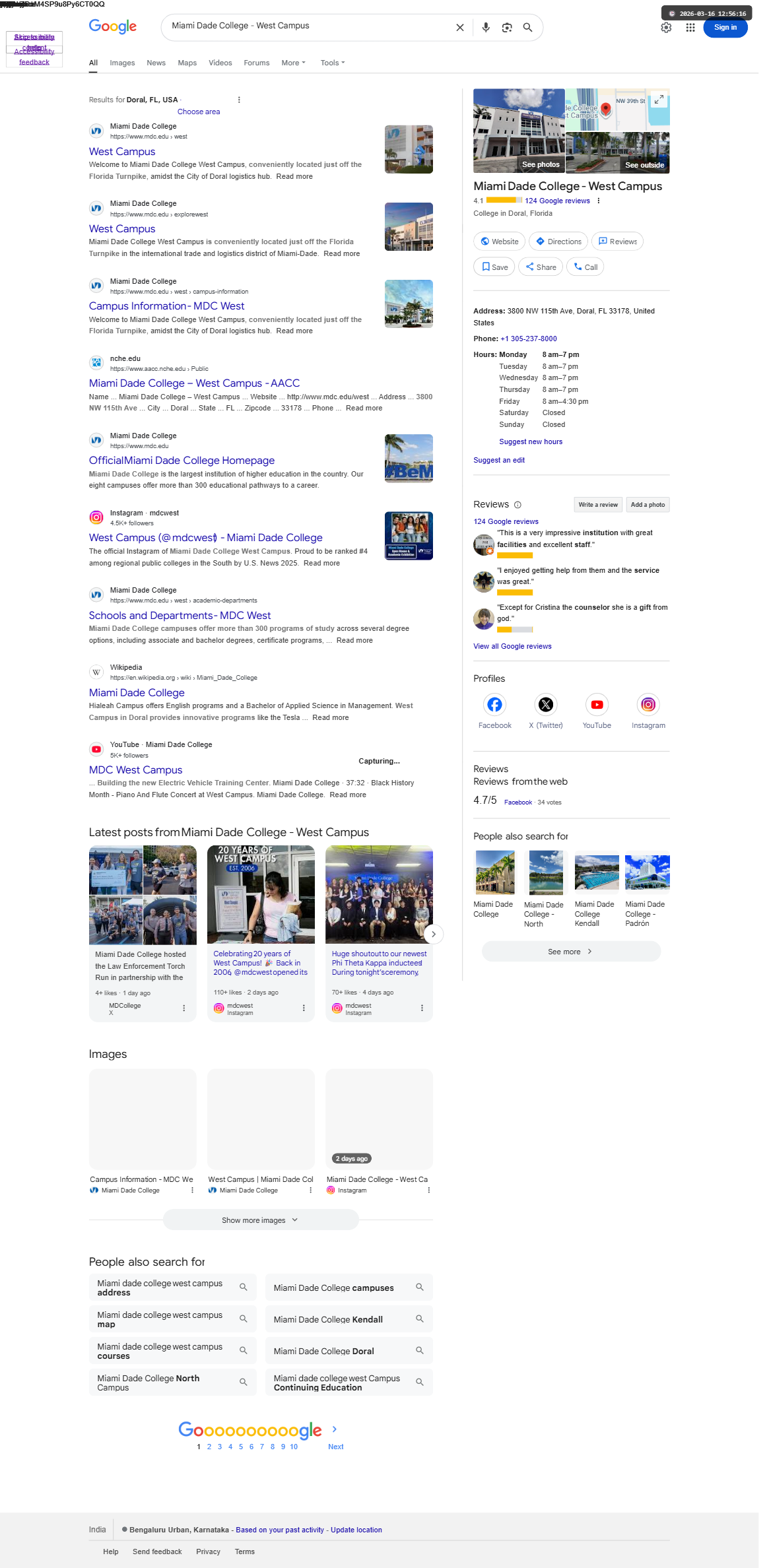Switch to the Maps tab
The image size is (767, 1568).
click(187, 63)
